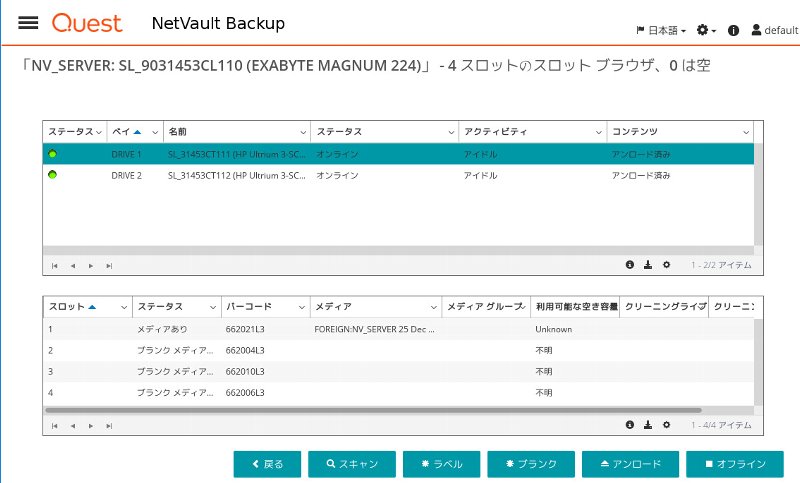Go to first page in slots table

[55, 426]
